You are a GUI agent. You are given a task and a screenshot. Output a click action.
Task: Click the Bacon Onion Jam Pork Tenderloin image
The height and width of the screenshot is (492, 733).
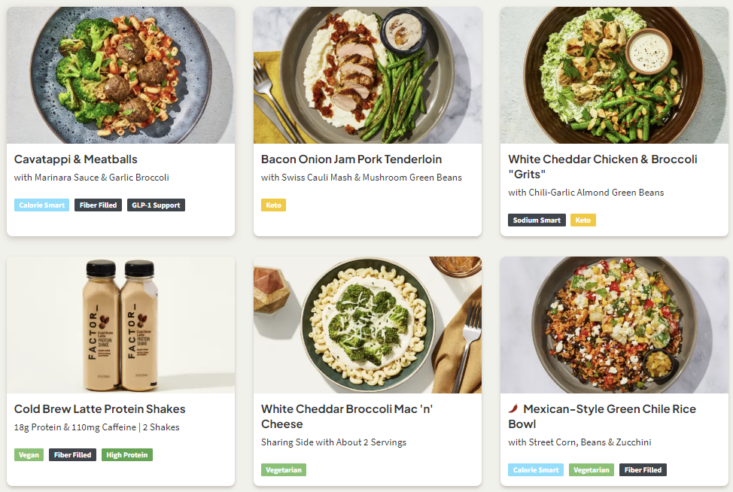pos(367,75)
